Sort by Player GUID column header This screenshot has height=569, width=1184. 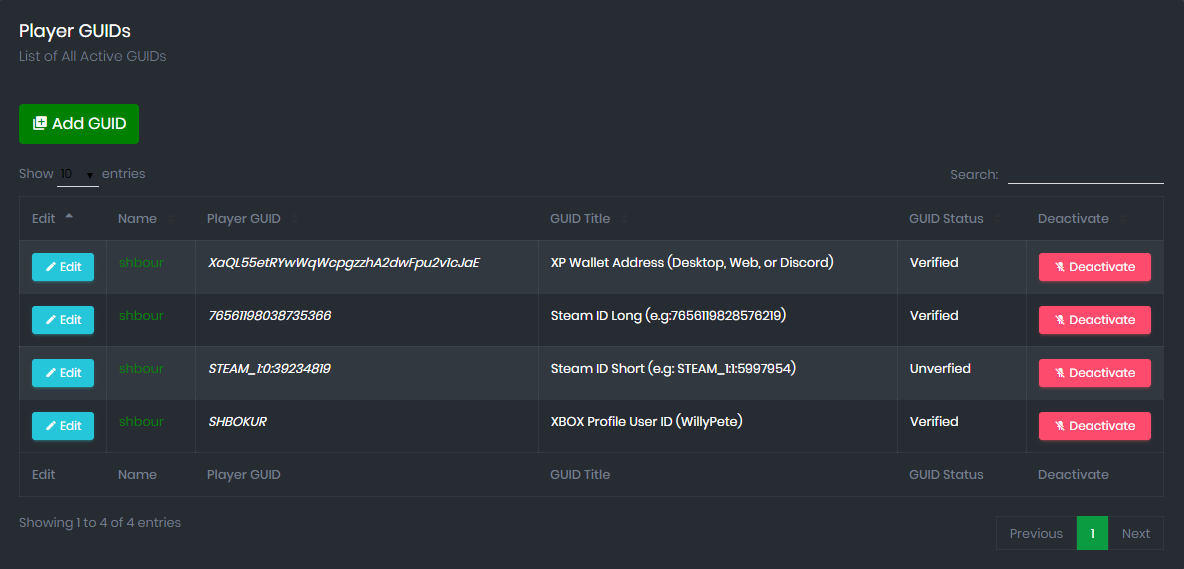pos(244,219)
